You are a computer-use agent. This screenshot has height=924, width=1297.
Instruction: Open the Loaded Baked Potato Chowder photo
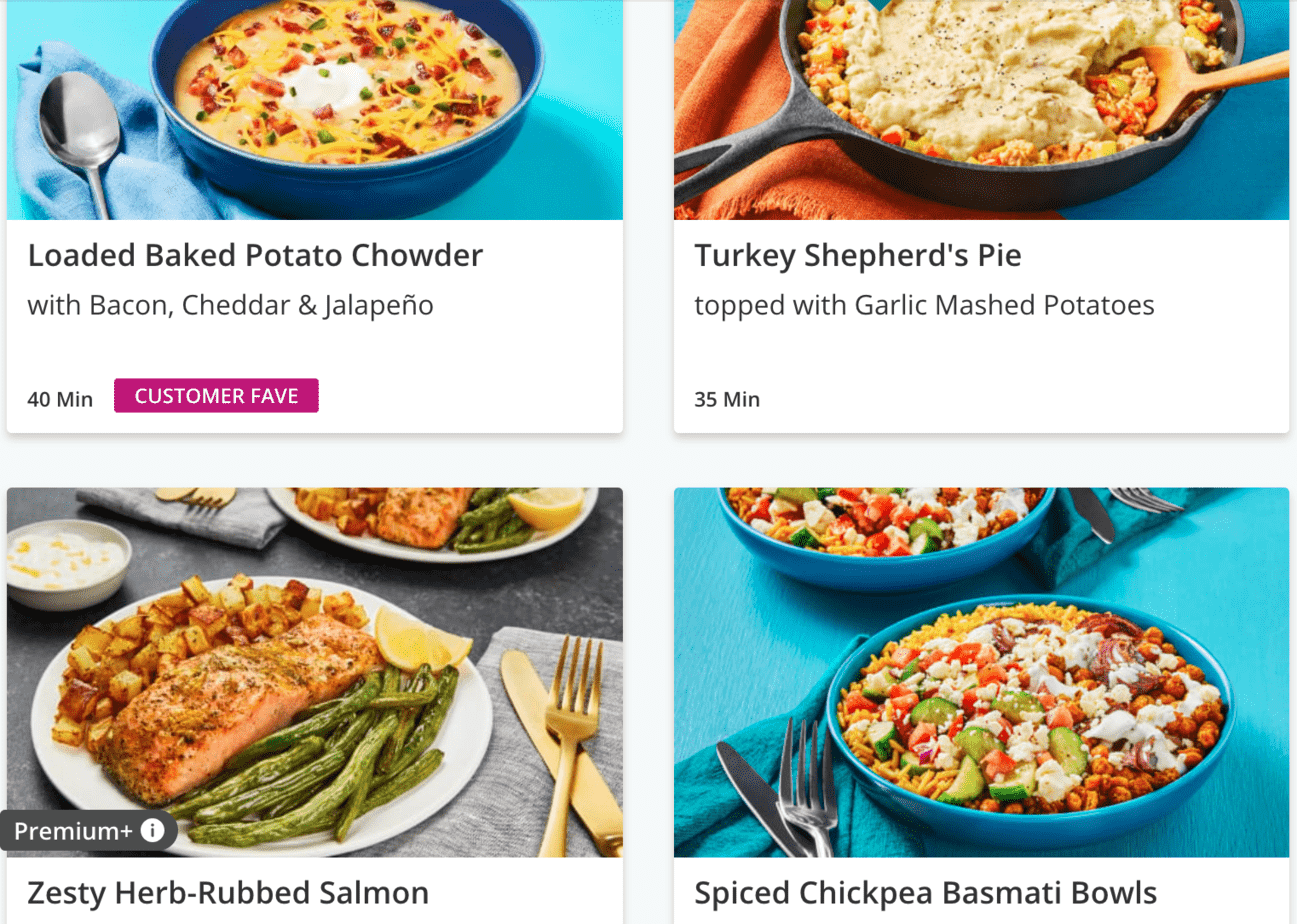[315, 110]
